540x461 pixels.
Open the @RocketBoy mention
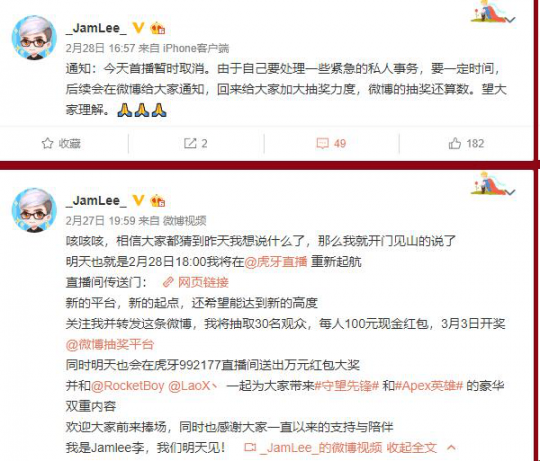point(127,386)
